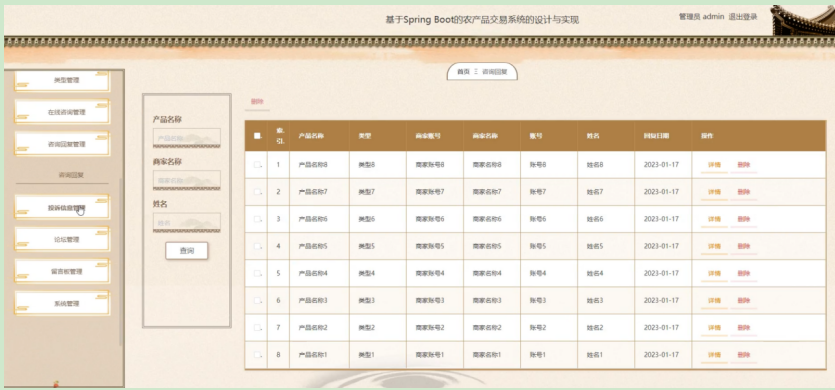Open 详情 of row 产品名称5
The height and width of the screenshot is (390, 835).
(x=714, y=246)
